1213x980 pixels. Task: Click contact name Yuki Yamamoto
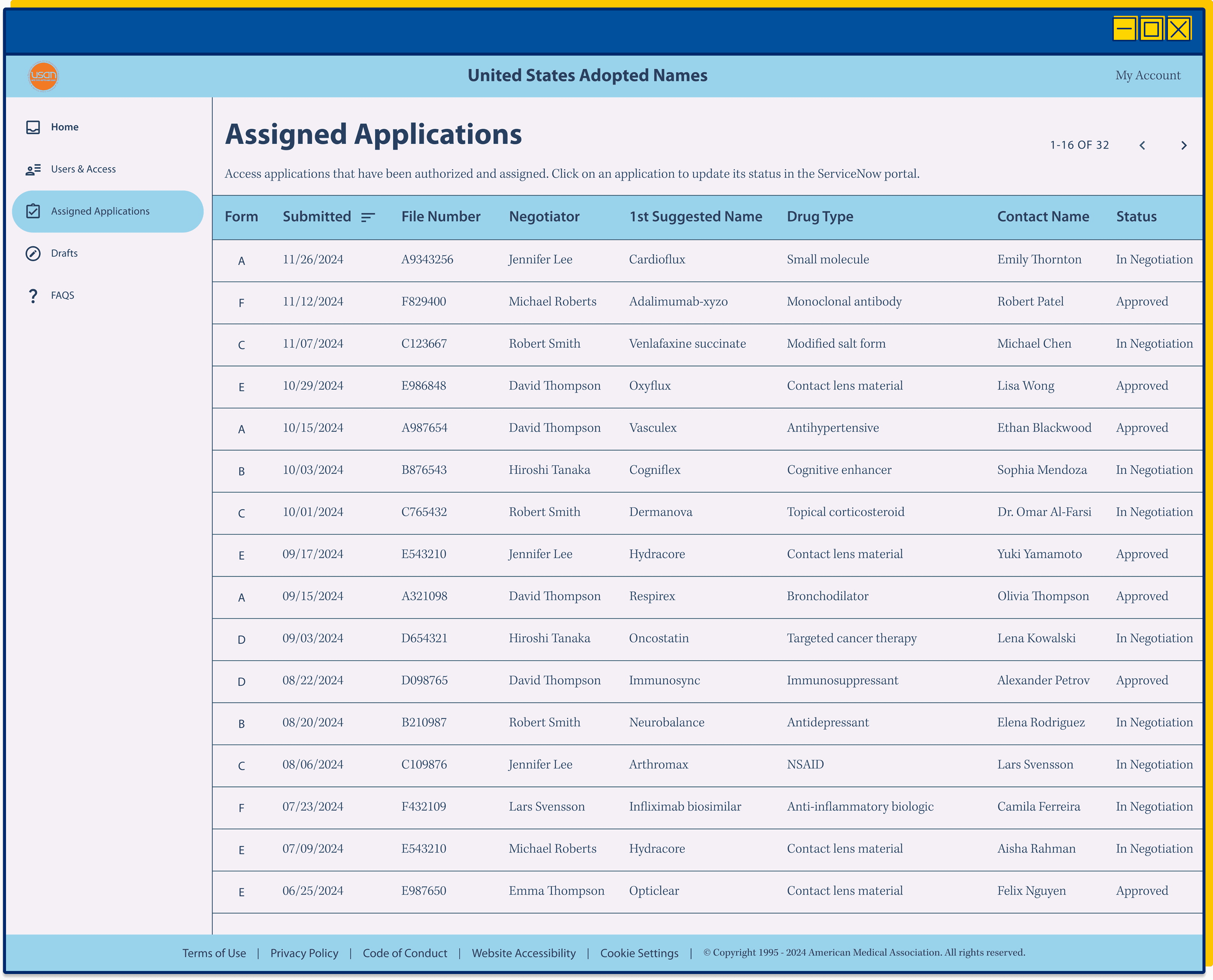(1040, 554)
